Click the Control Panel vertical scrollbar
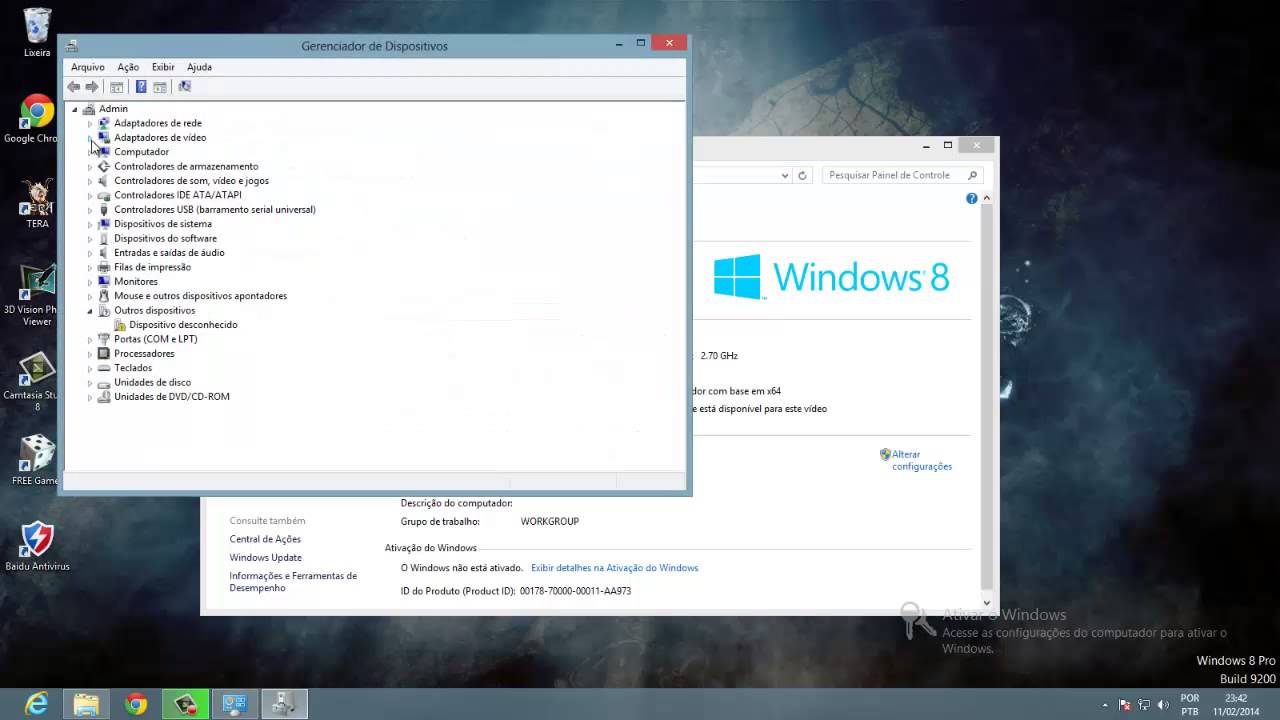 [987, 400]
